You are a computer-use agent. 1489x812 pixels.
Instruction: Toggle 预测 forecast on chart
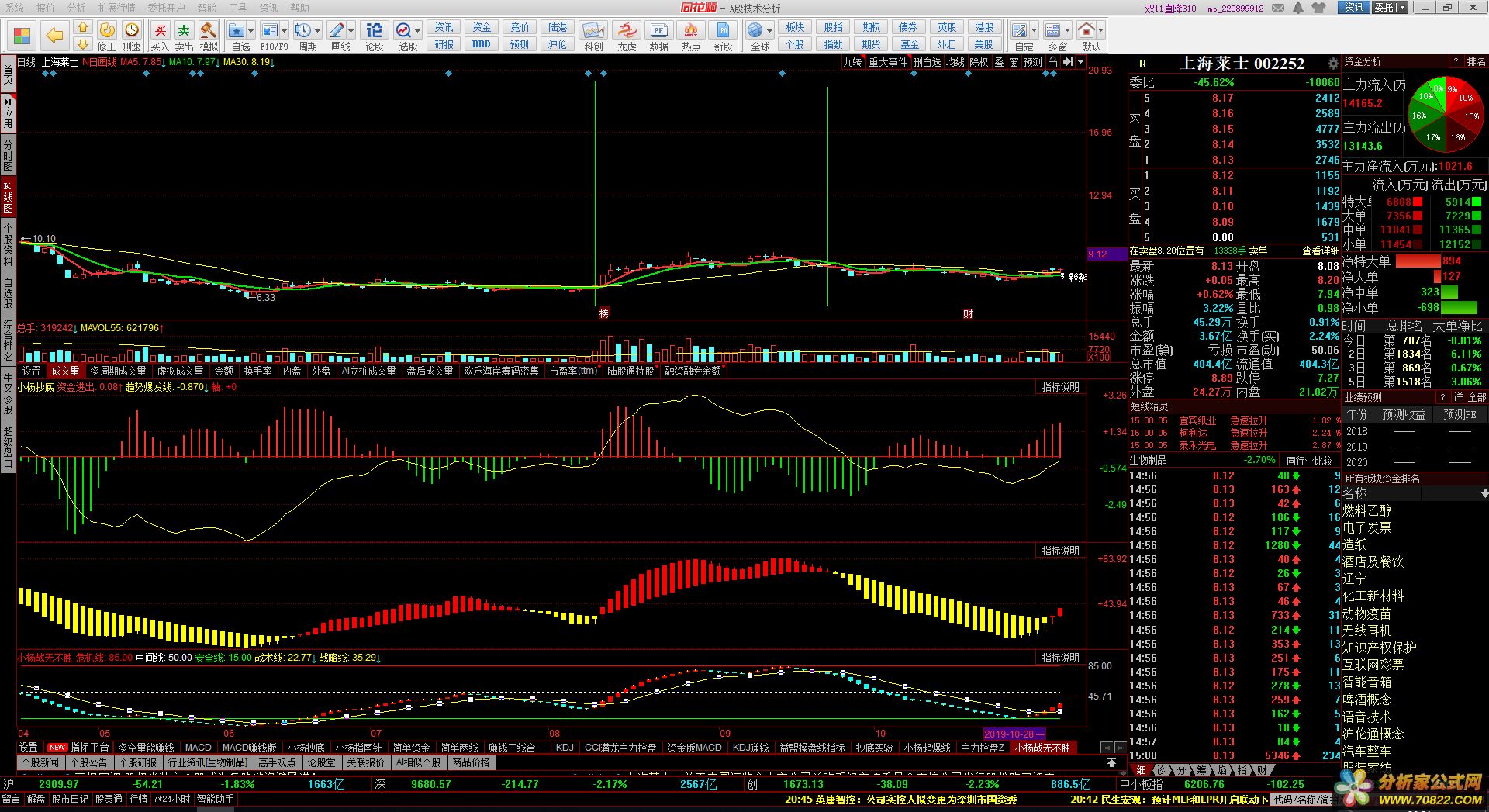click(x=1033, y=62)
